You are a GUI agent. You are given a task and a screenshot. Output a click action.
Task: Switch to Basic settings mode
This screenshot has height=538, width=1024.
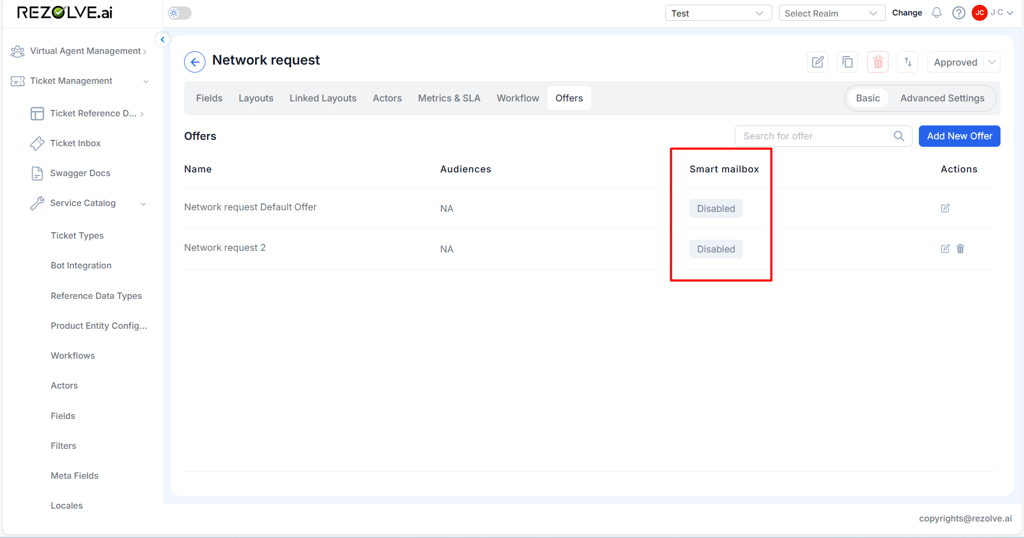[868, 98]
